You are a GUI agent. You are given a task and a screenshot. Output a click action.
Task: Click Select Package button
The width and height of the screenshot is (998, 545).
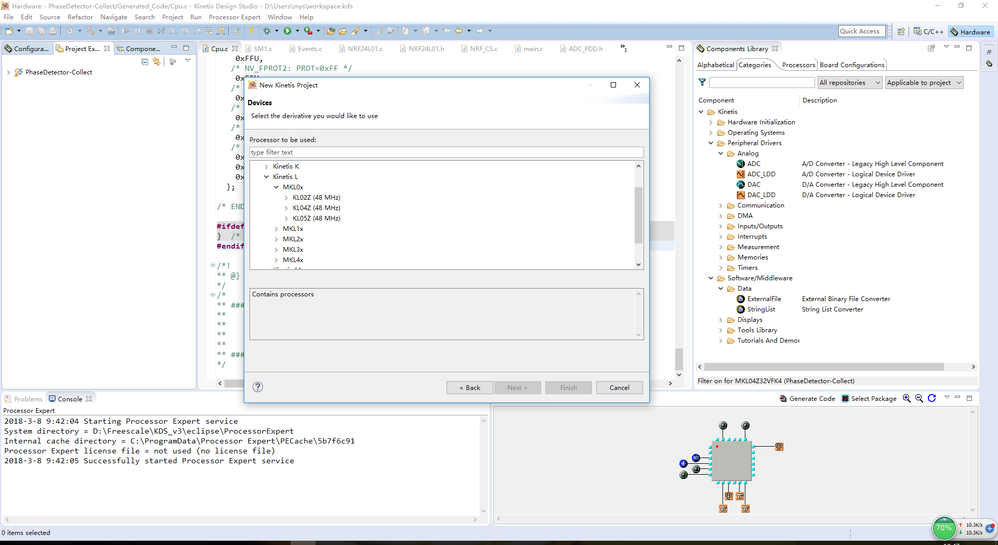click(869, 399)
